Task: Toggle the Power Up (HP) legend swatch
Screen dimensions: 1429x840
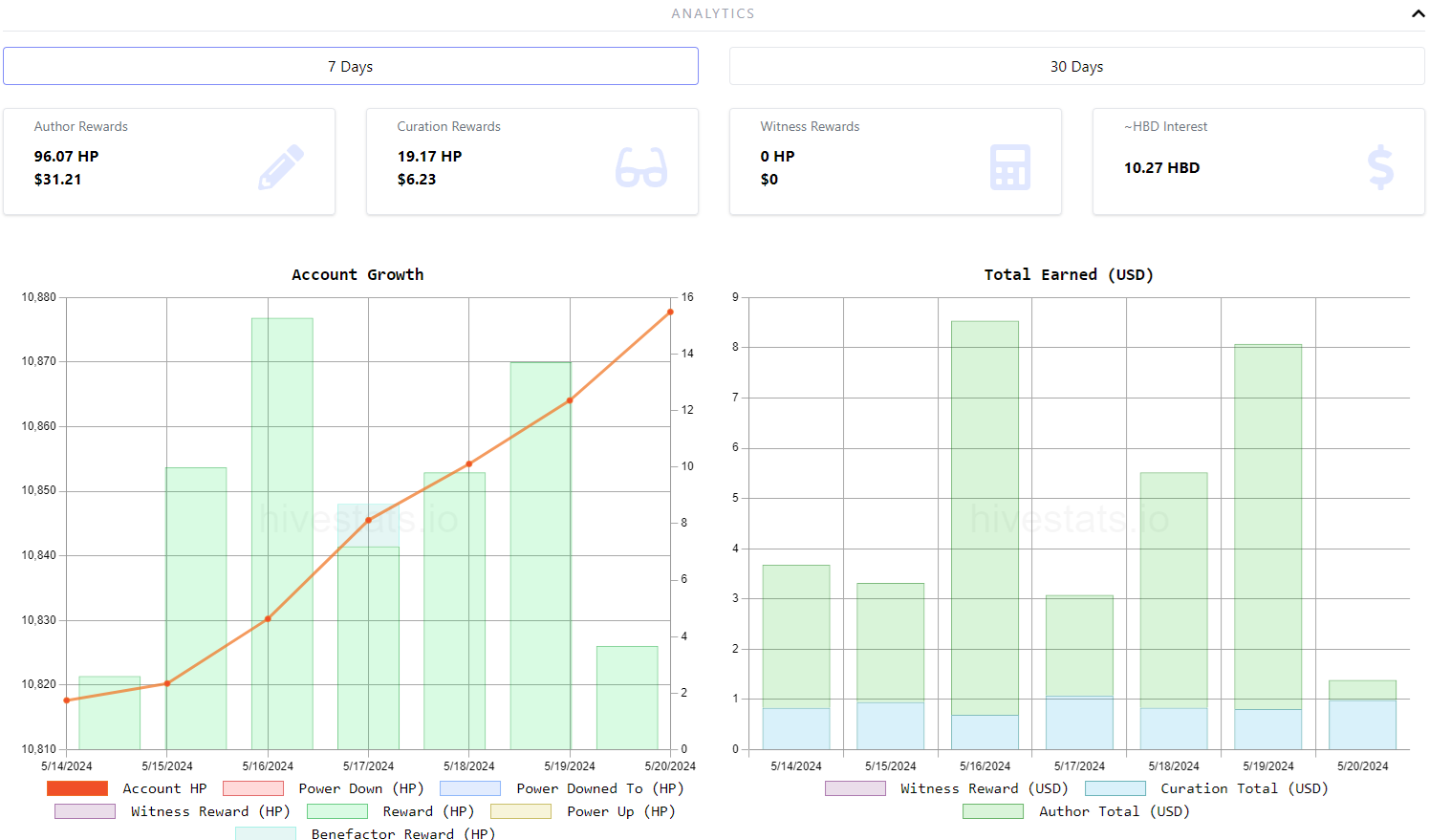Action: (521, 811)
